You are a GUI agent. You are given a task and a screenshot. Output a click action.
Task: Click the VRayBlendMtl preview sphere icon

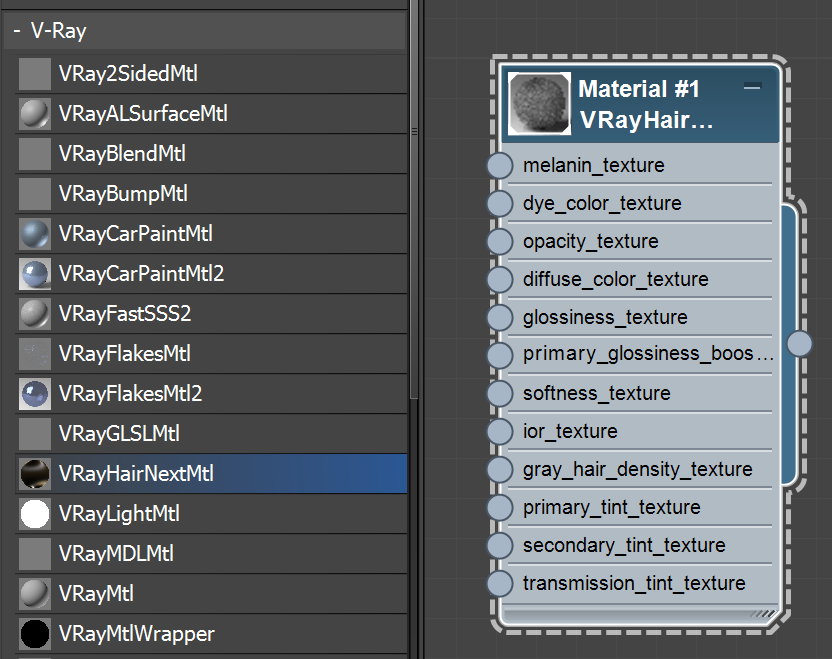click(x=34, y=153)
